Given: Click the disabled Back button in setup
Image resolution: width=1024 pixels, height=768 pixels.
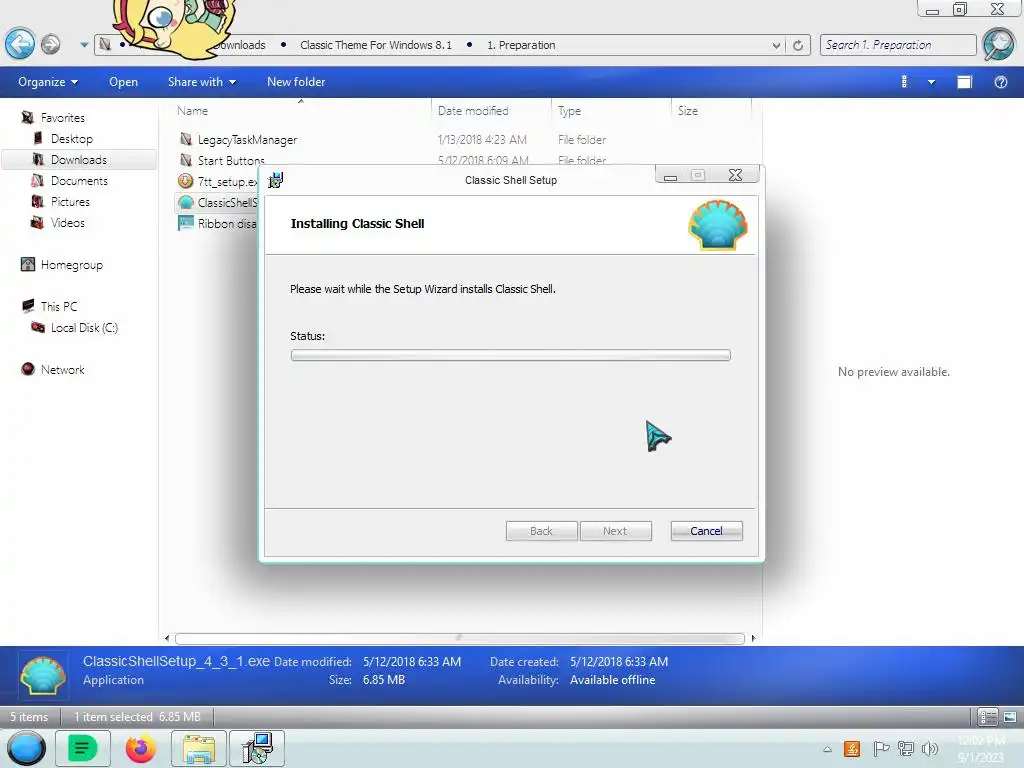Looking at the screenshot, I should click(541, 531).
